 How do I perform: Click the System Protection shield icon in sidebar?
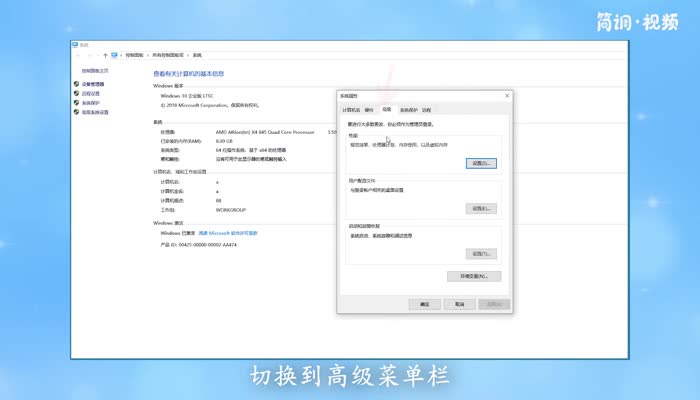(77, 103)
